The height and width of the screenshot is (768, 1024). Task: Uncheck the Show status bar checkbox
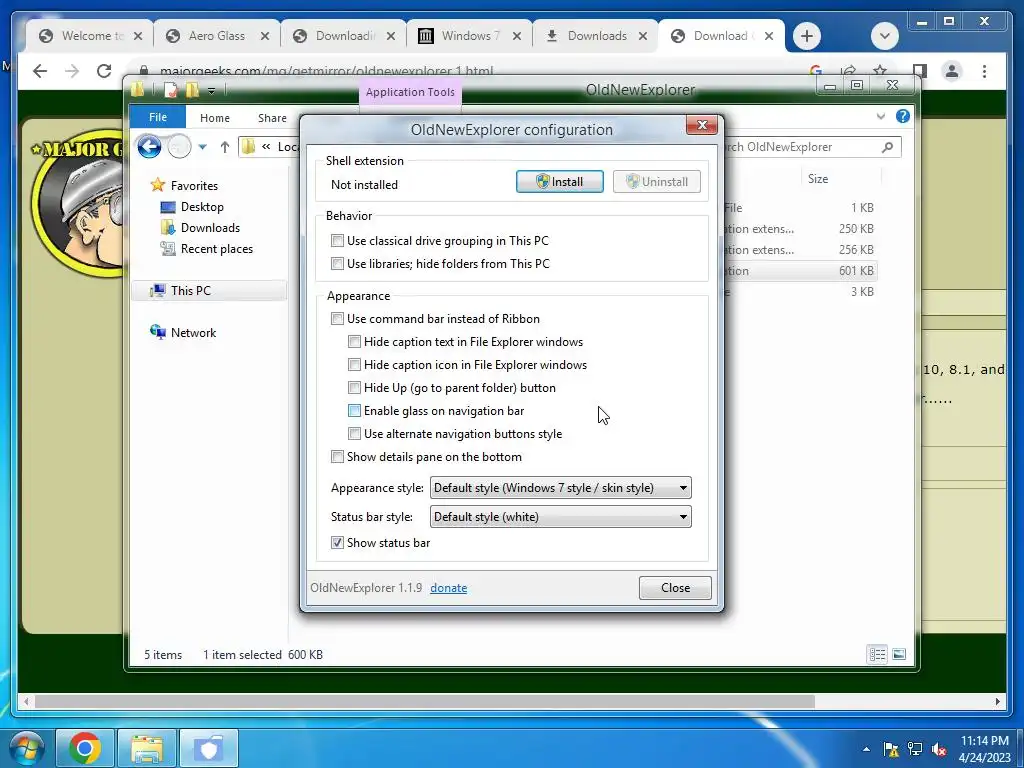tap(337, 543)
